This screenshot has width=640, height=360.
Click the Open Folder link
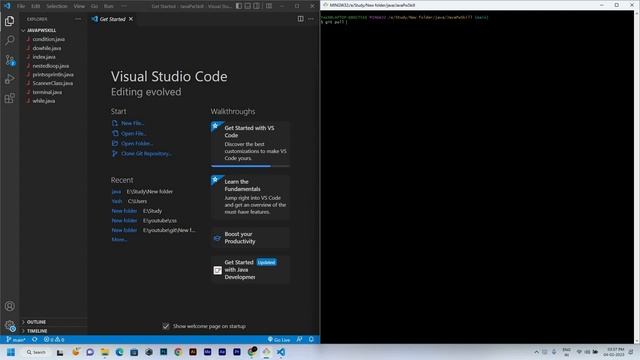point(137,144)
